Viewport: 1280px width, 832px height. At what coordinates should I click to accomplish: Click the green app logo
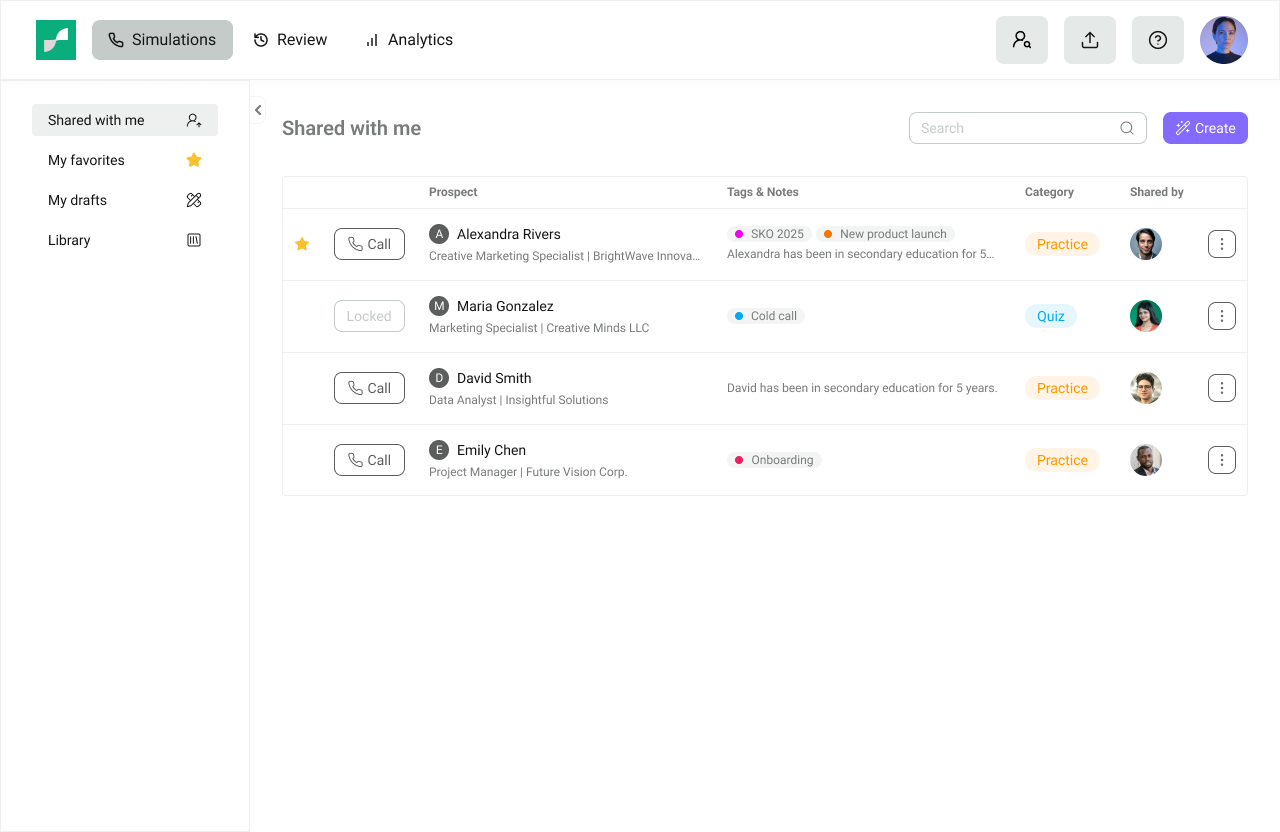(56, 40)
